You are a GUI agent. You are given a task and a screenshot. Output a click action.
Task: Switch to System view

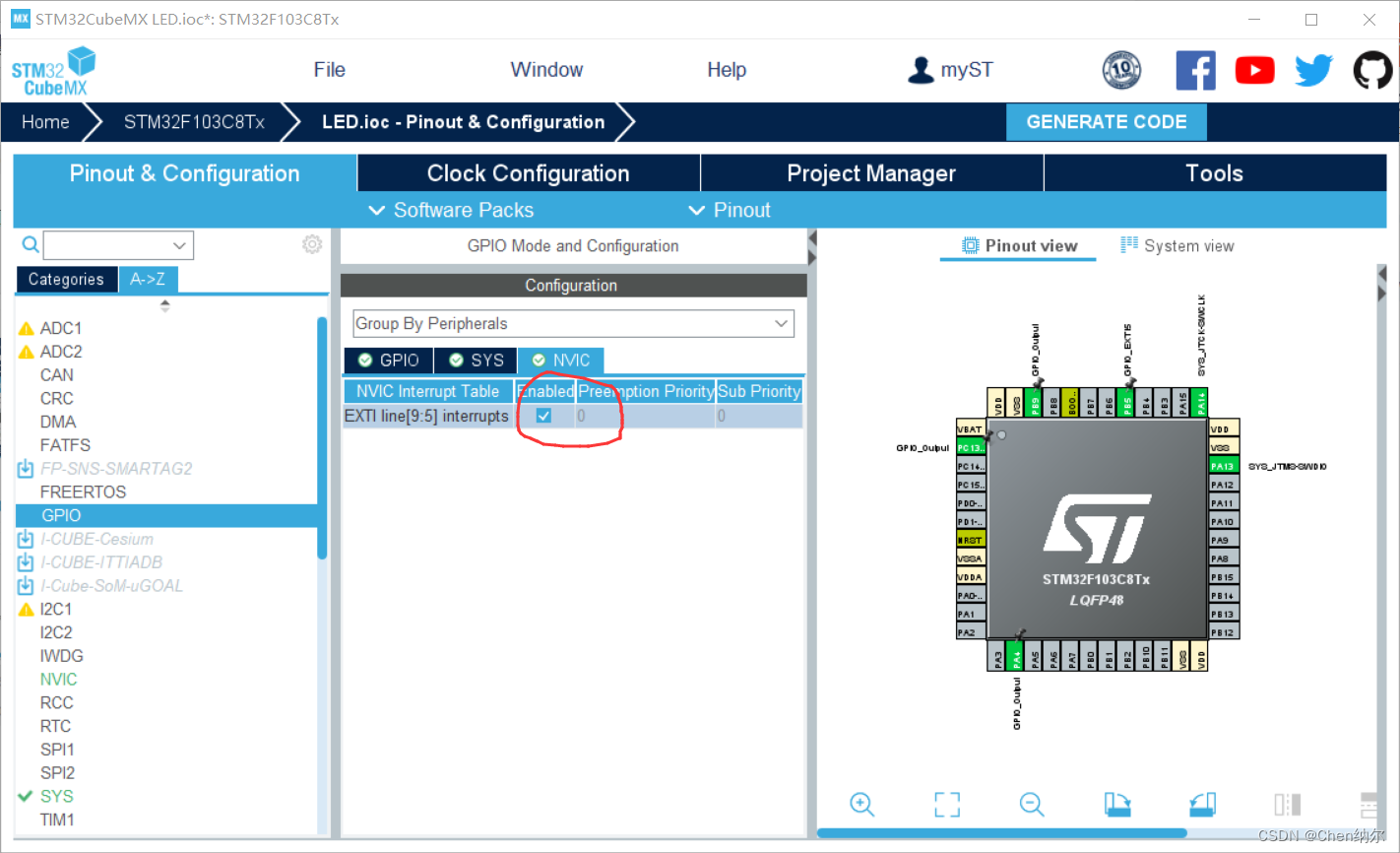click(1177, 245)
